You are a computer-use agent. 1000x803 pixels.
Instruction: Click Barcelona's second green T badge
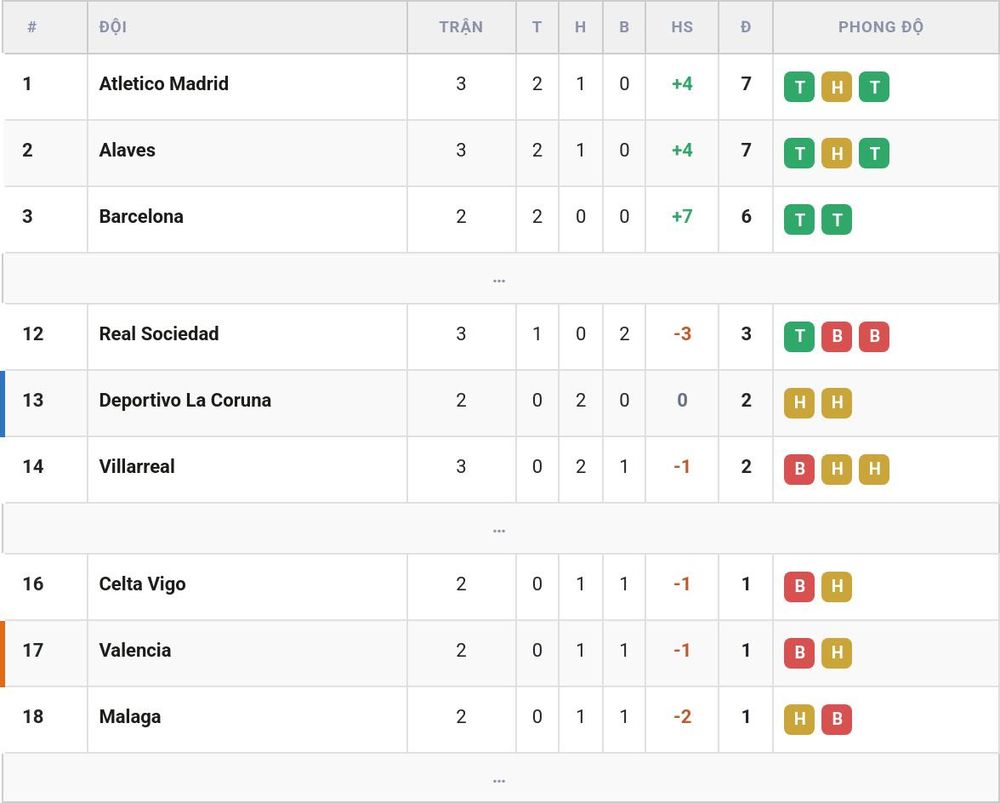click(x=837, y=219)
